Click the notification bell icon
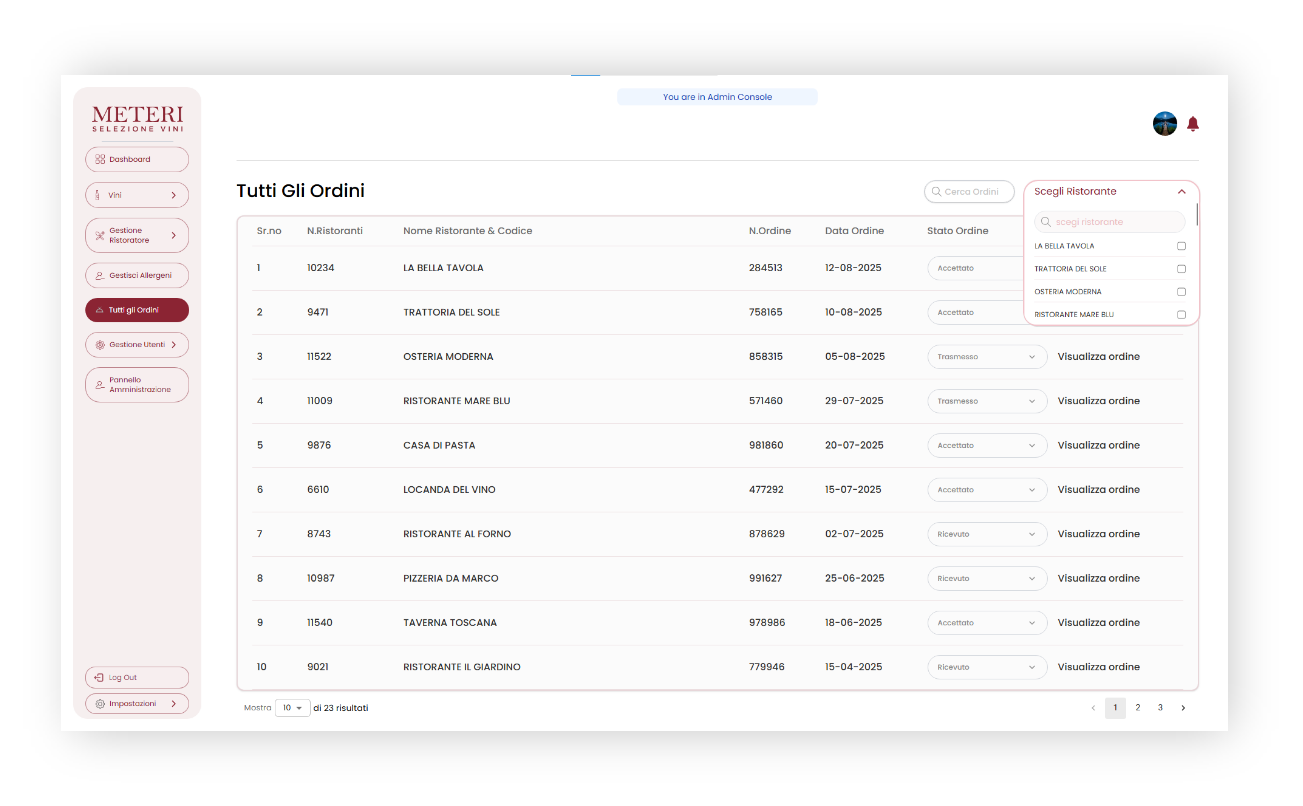Viewport: 1303px width, 806px height. click(x=1192, y=124)
